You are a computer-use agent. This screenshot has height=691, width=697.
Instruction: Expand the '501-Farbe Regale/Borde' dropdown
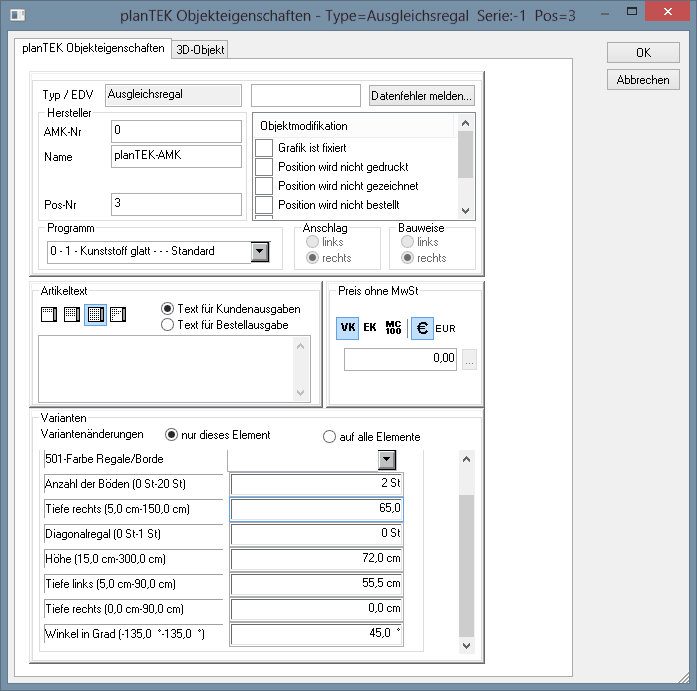click(x=386, y=459)
